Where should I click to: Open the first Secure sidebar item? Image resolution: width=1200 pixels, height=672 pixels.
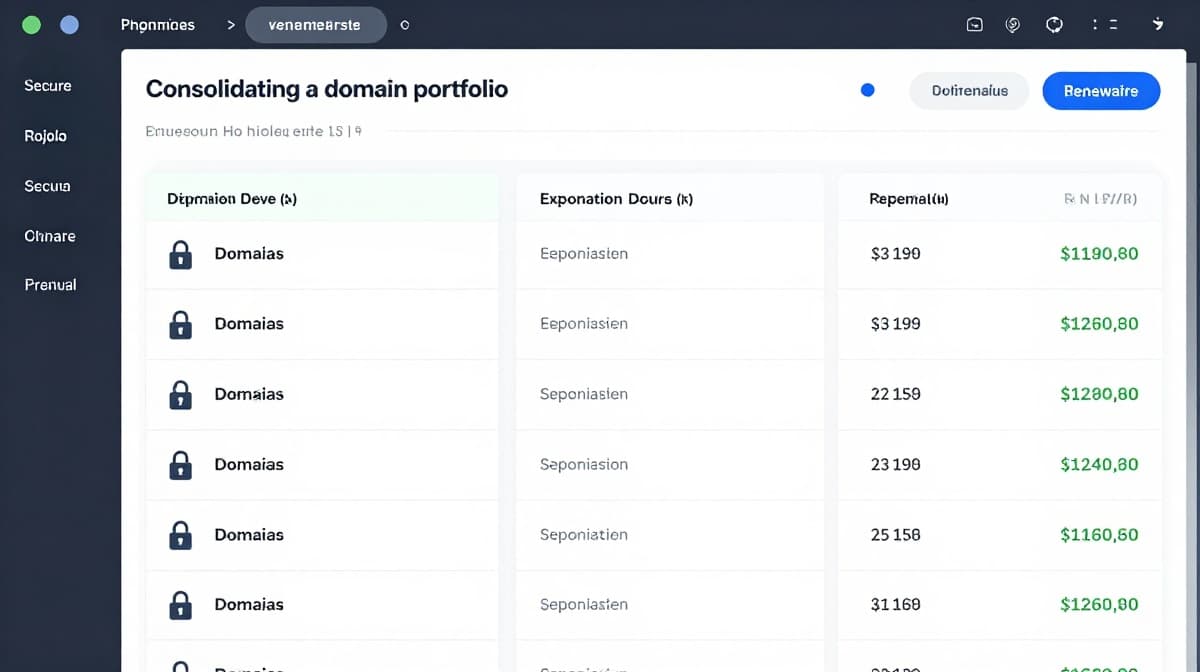point(48,86)
